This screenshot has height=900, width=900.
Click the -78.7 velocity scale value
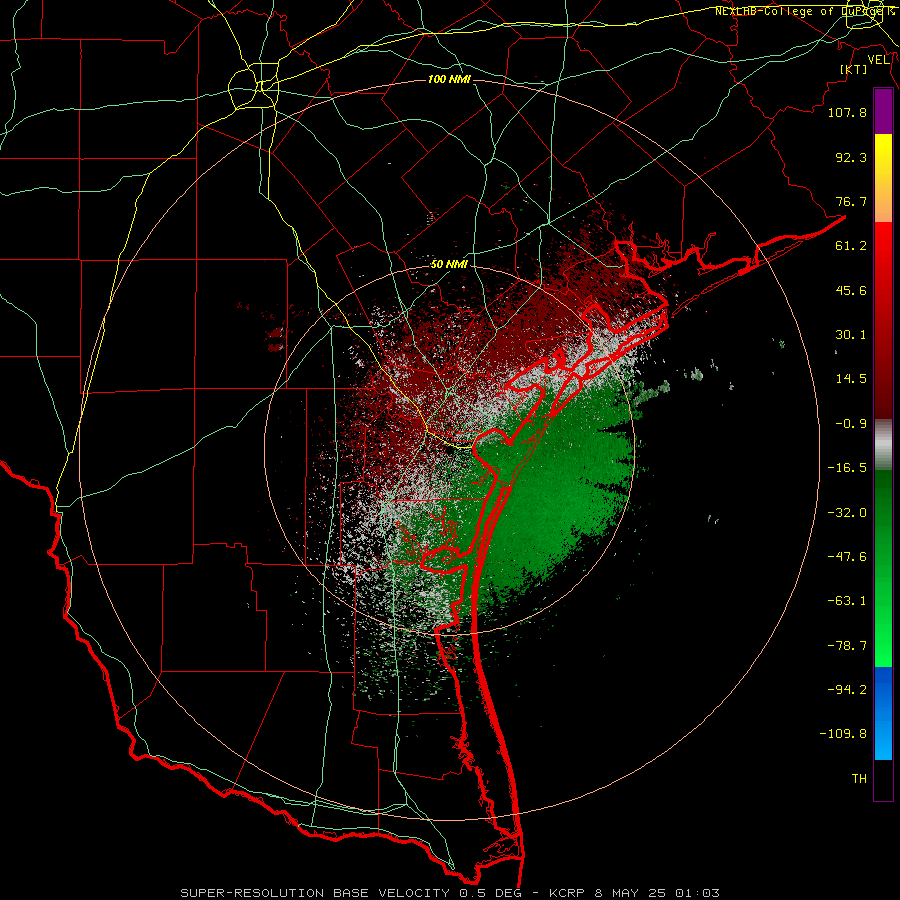847,646
